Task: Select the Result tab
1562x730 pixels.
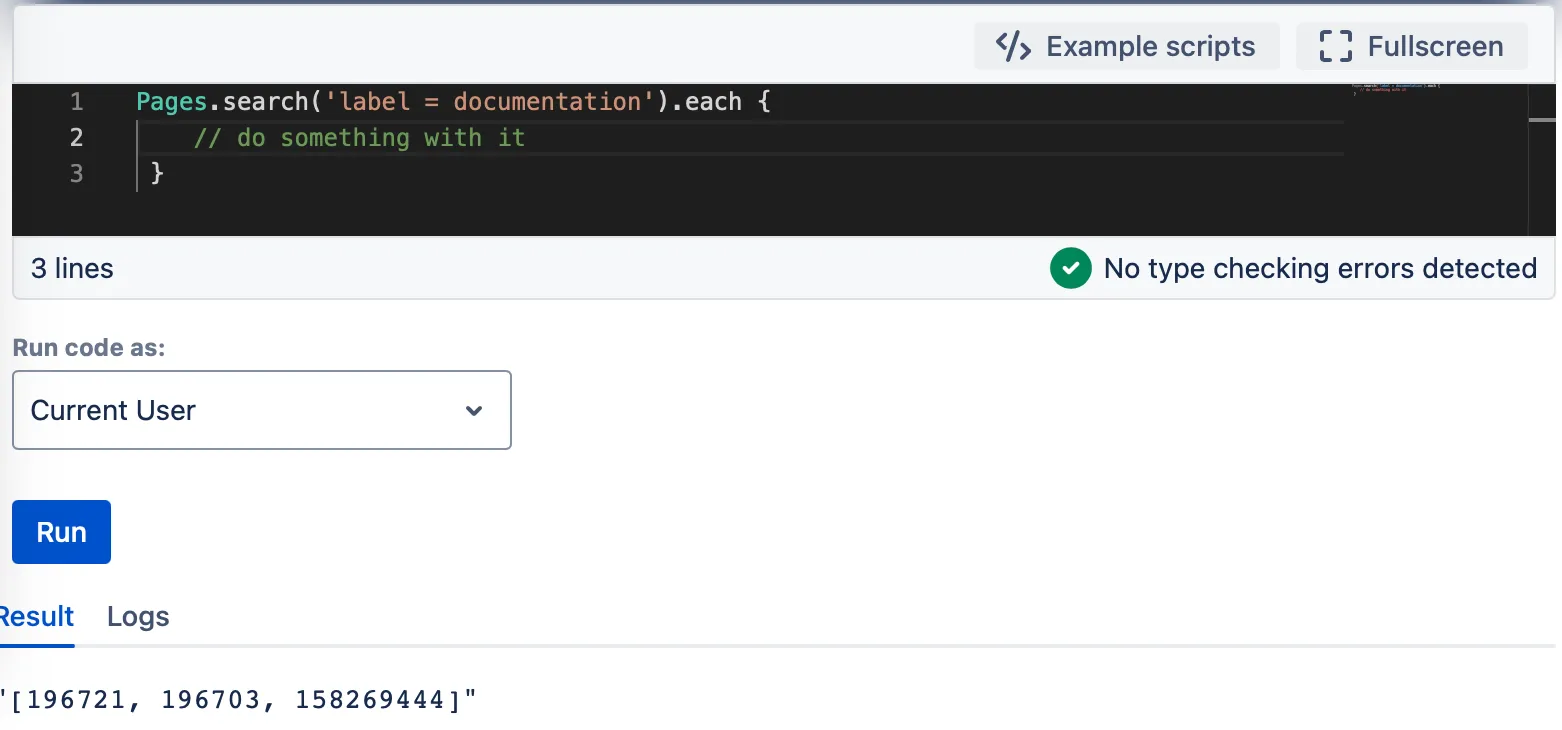Action: coord(36,617)
